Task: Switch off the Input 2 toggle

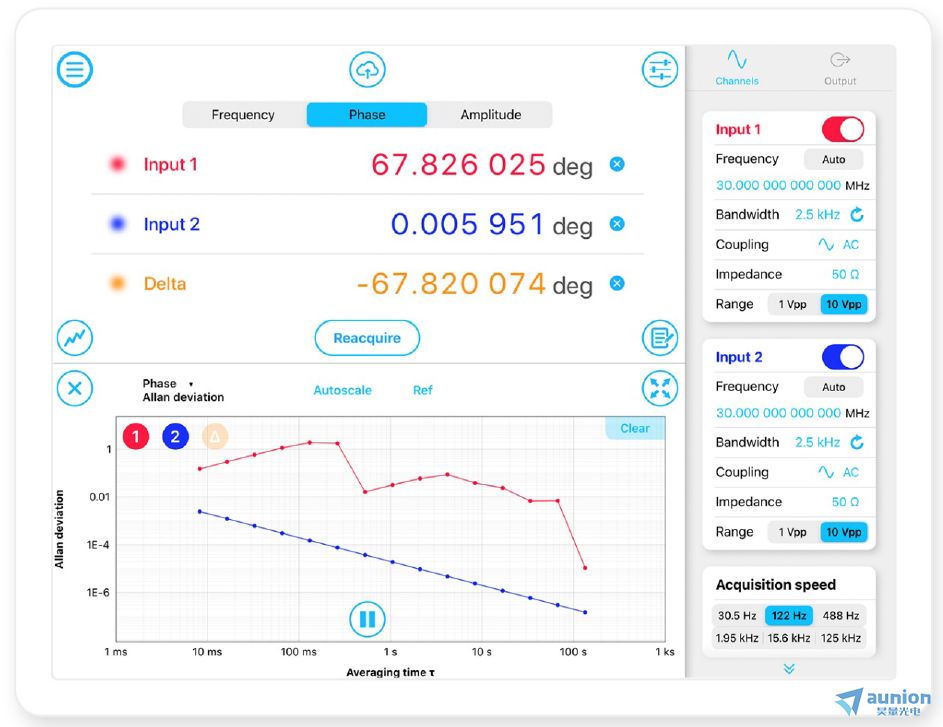Action: coord(843,357)
